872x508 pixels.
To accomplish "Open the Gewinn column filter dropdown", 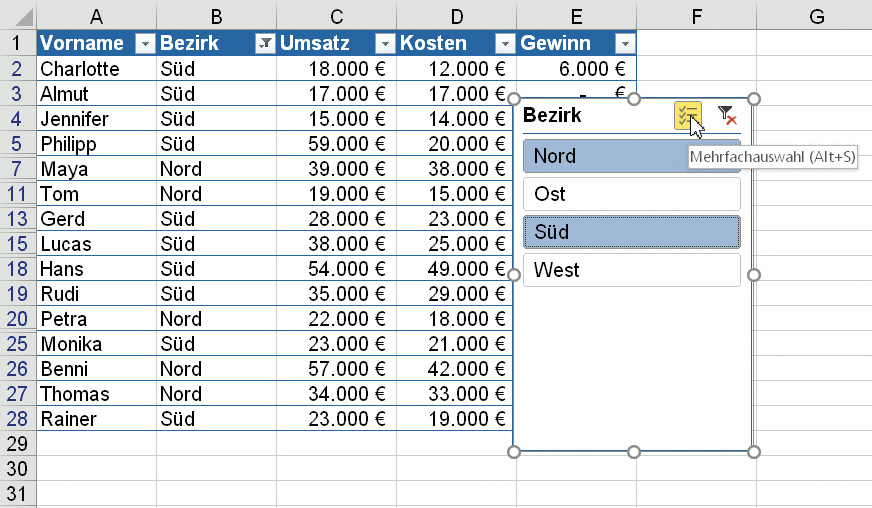I will [x=625, y=44].
